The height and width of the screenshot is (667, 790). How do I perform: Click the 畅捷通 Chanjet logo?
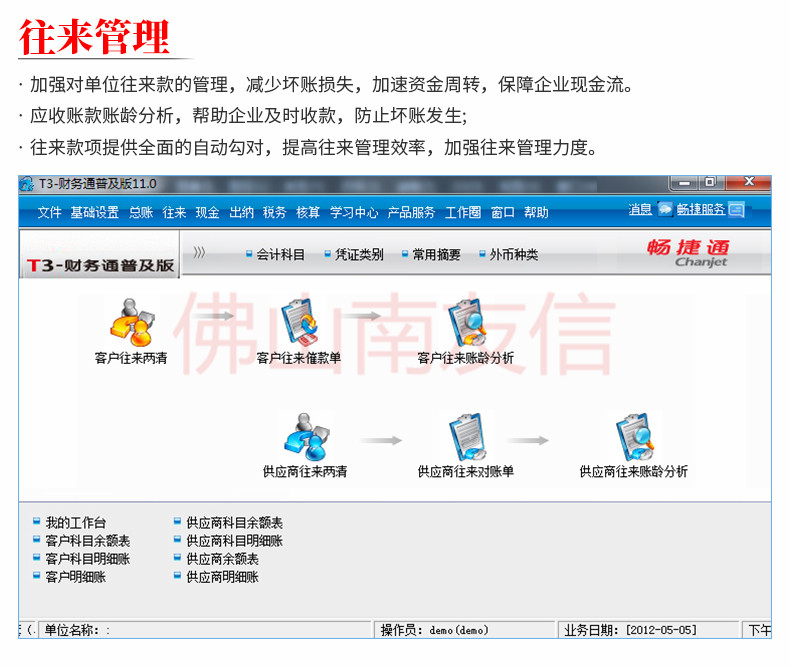click(688, 253)
